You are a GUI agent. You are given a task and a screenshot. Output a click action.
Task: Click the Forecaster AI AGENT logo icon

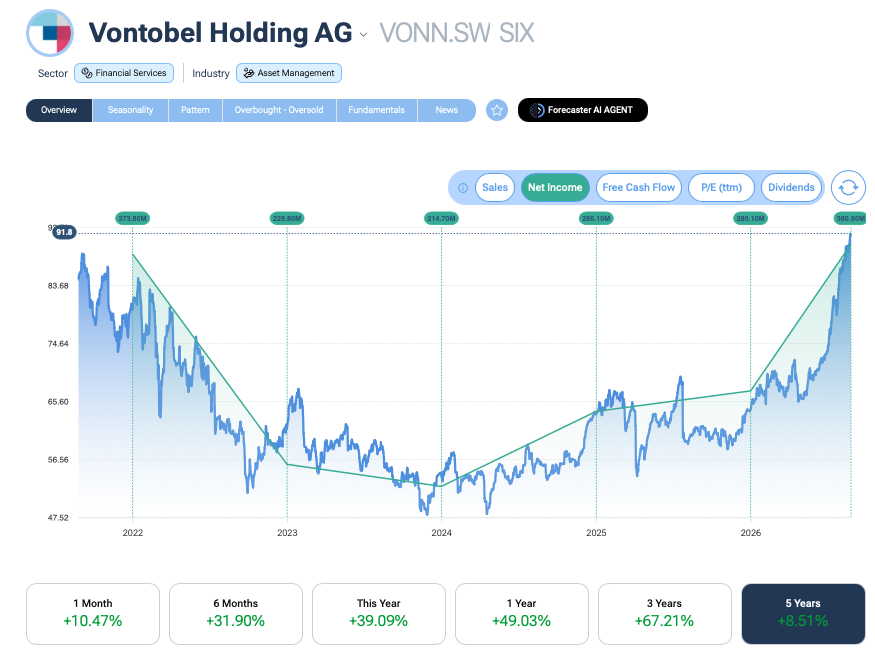click(x=536, y=110)
